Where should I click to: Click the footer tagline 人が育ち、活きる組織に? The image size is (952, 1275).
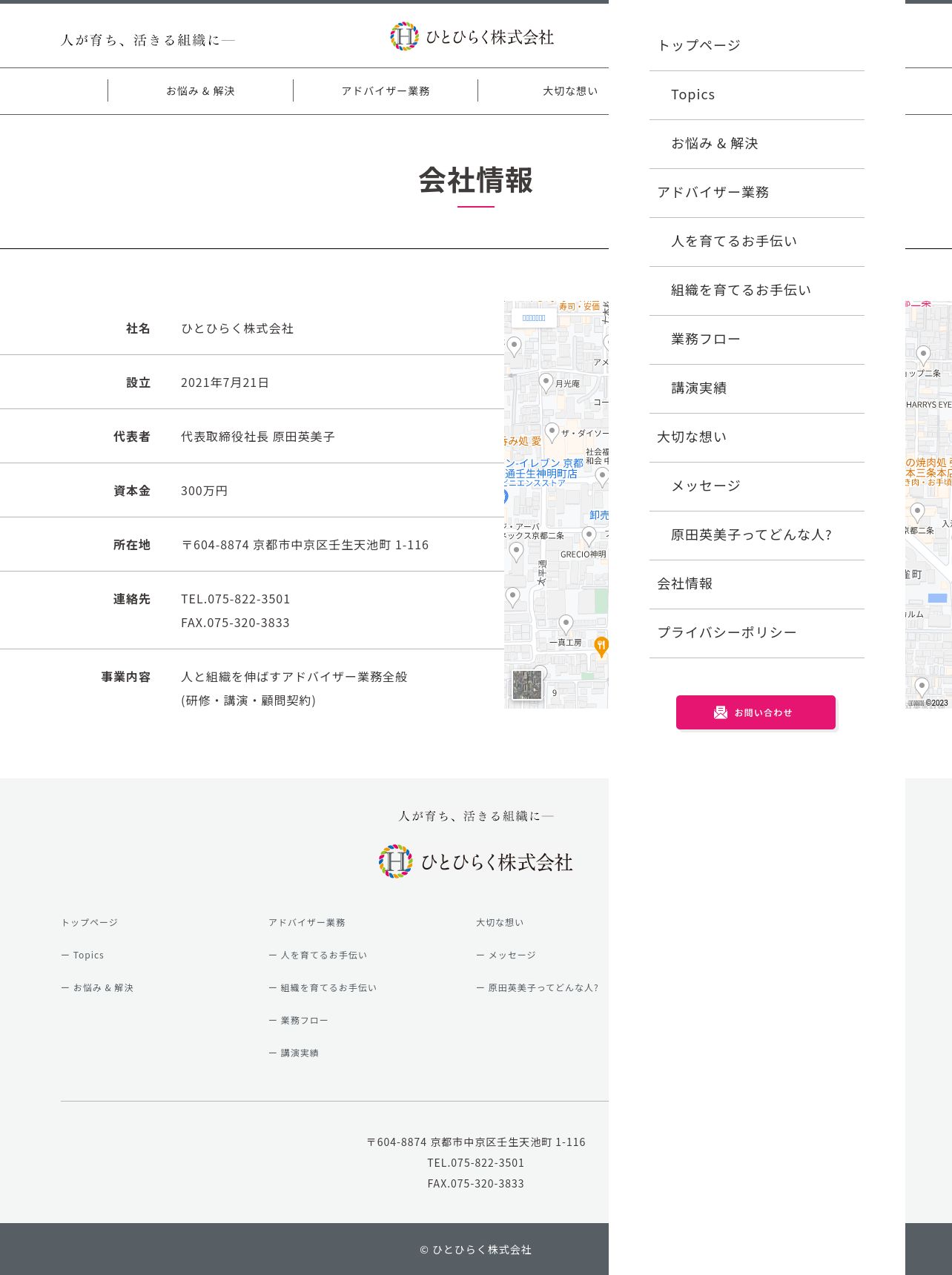point(476,815)
